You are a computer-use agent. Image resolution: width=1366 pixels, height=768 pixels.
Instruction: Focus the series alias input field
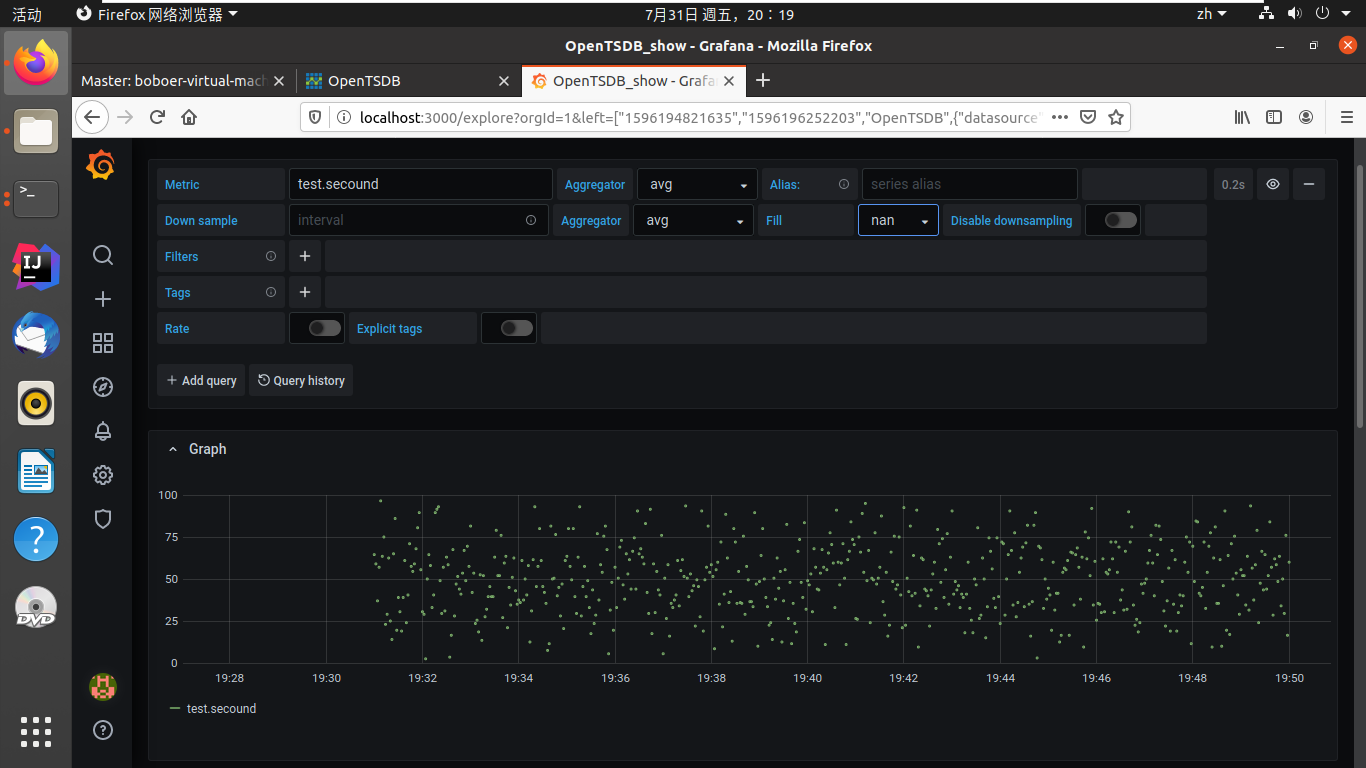click(x=970, y=184)
